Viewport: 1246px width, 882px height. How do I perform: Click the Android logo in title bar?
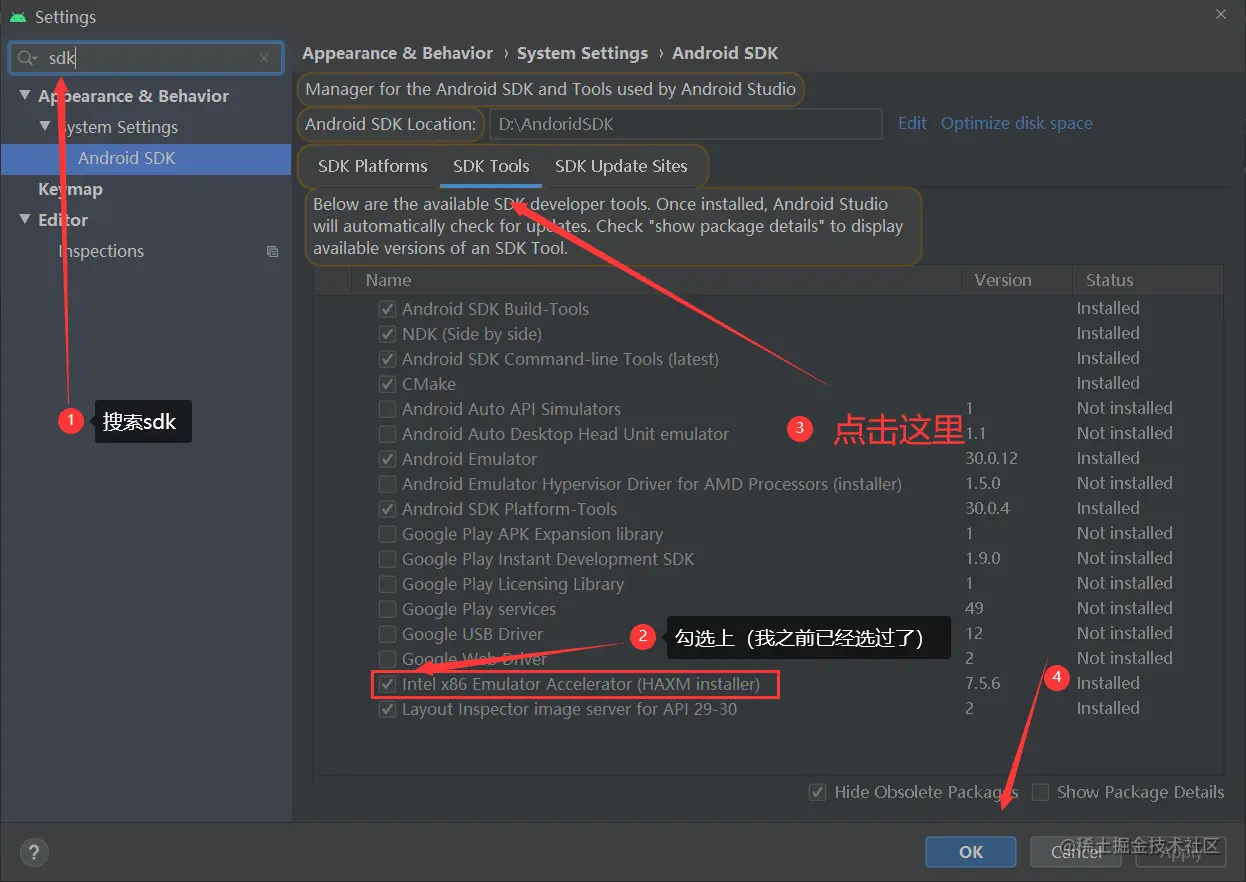[x=18, y=17]
